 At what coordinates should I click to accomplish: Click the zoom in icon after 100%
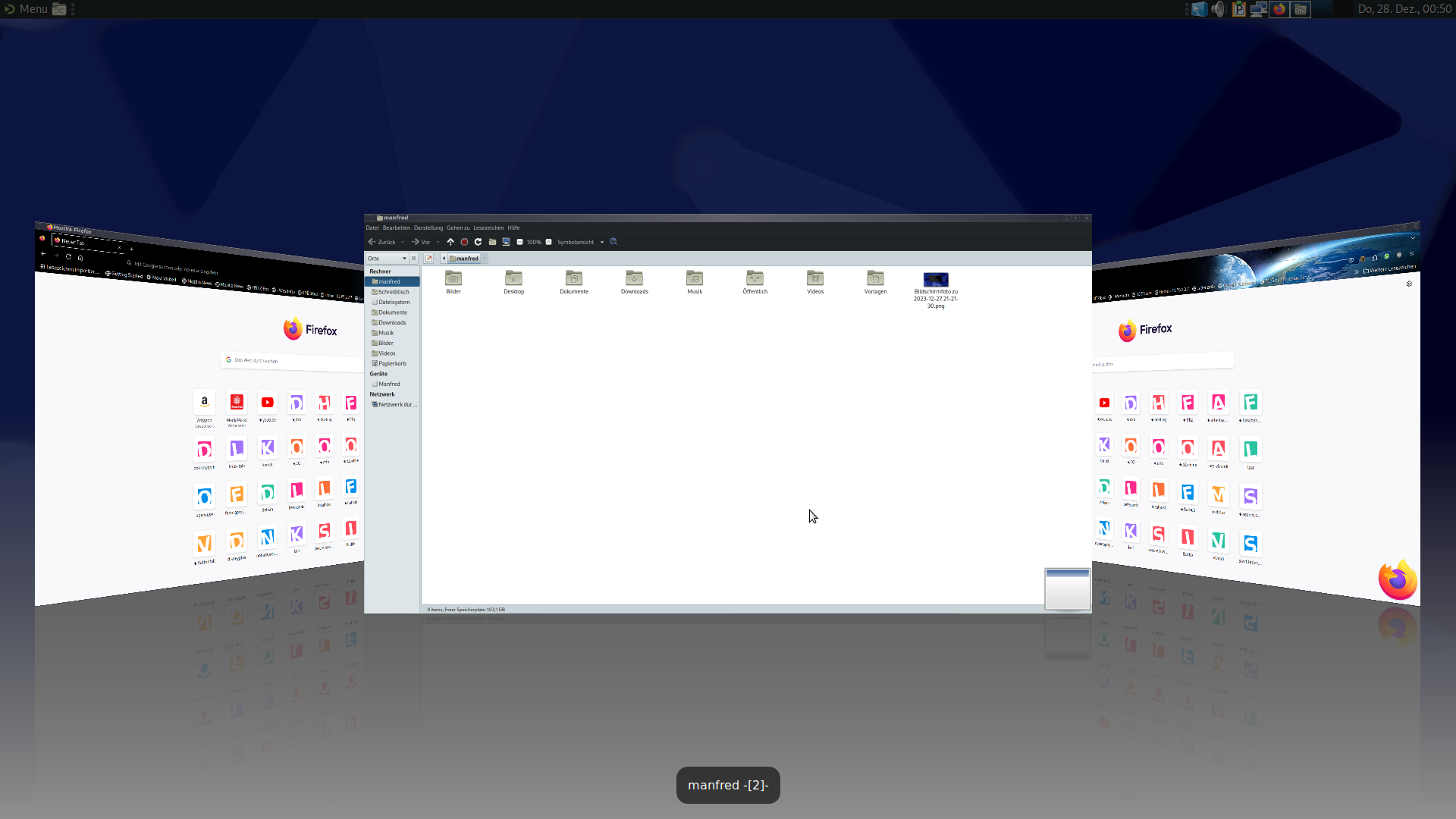coord(548,242)
